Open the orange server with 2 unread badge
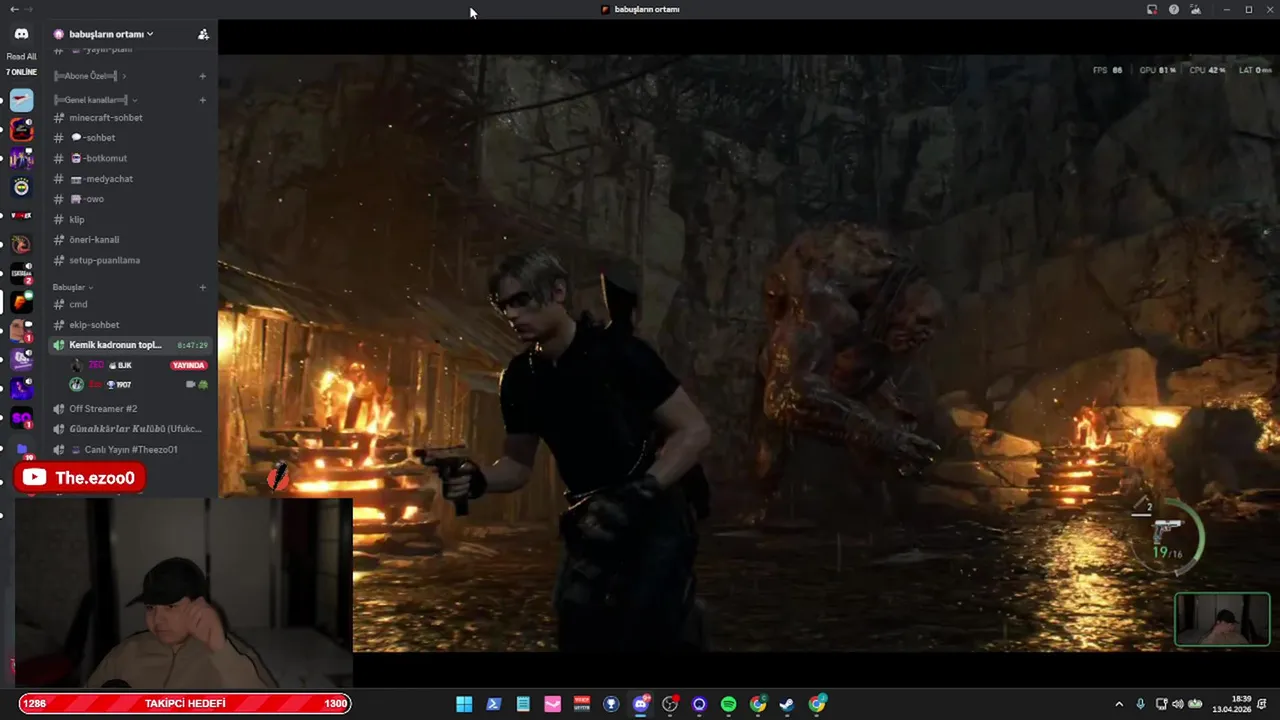The image size is (1280, 720). 21,273
